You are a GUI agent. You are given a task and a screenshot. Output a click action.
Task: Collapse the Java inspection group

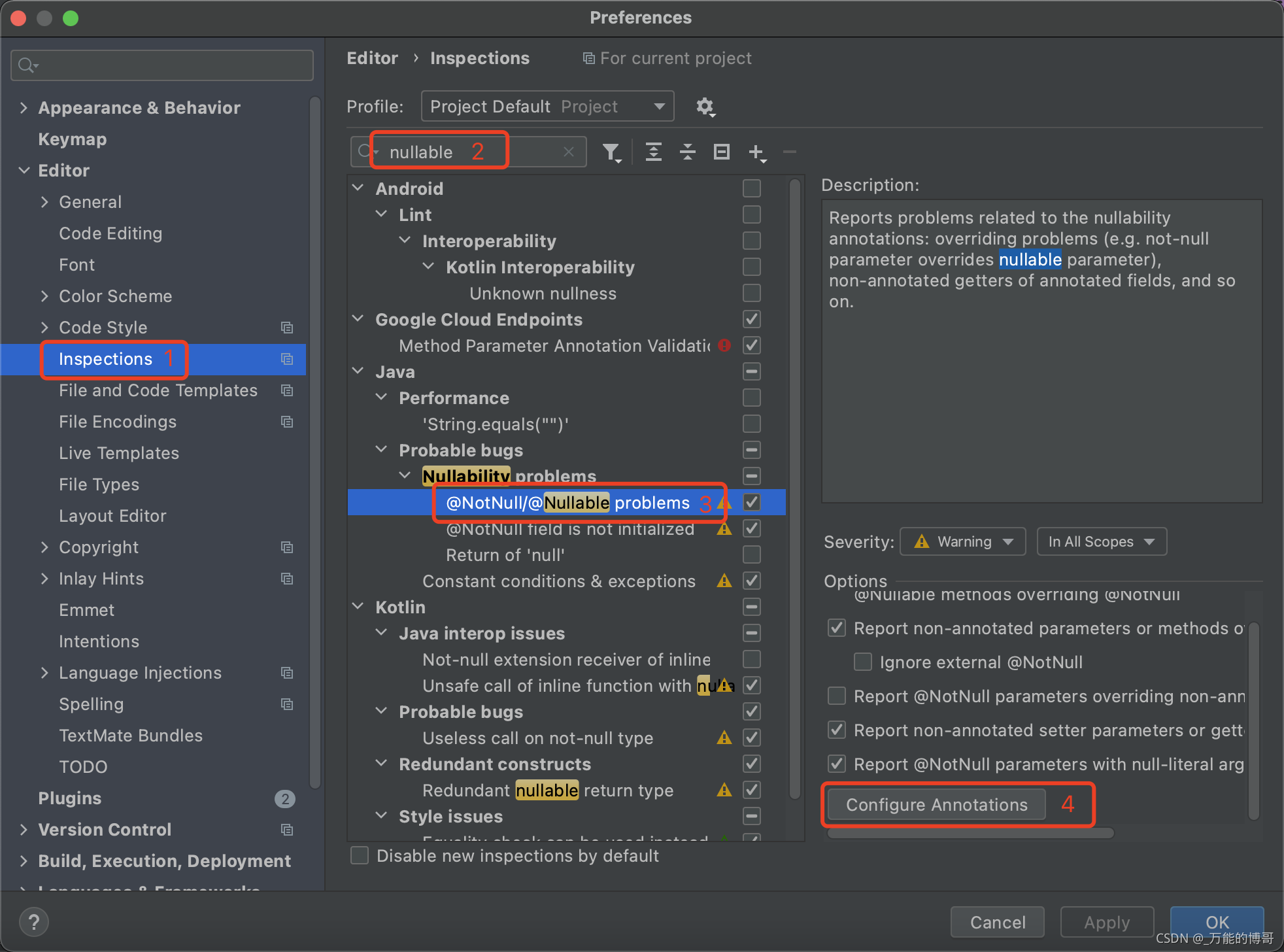coord(358,371)
